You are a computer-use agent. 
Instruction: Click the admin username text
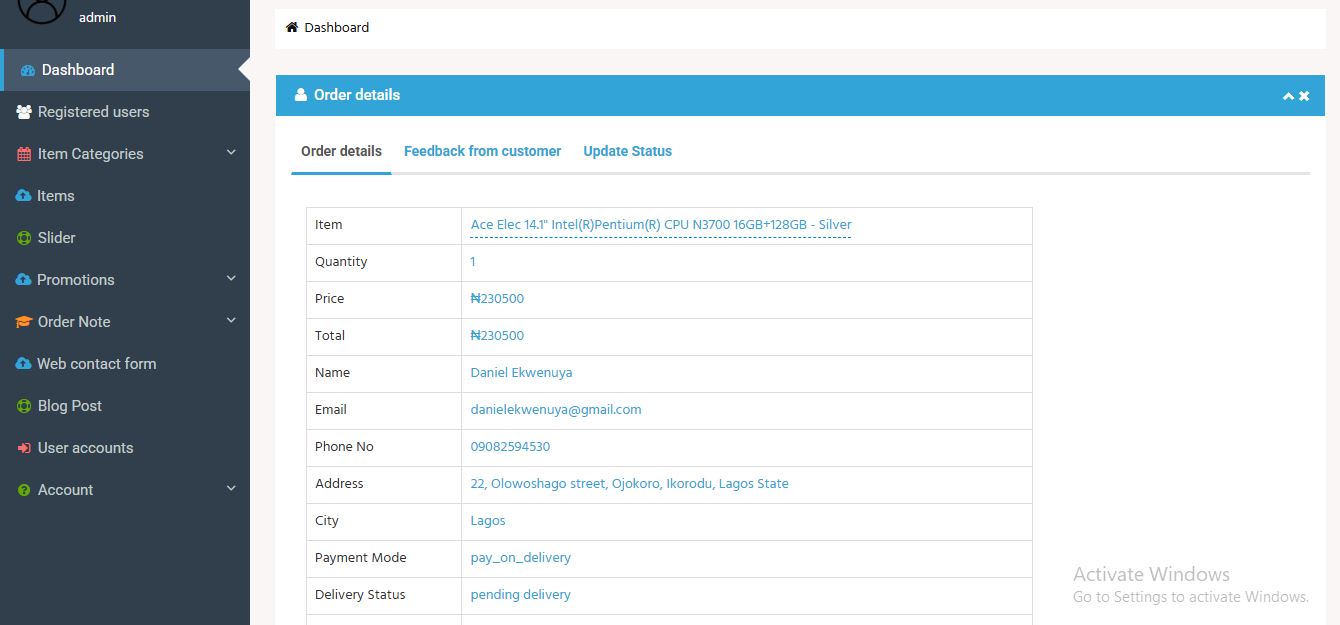coord(97,17)
